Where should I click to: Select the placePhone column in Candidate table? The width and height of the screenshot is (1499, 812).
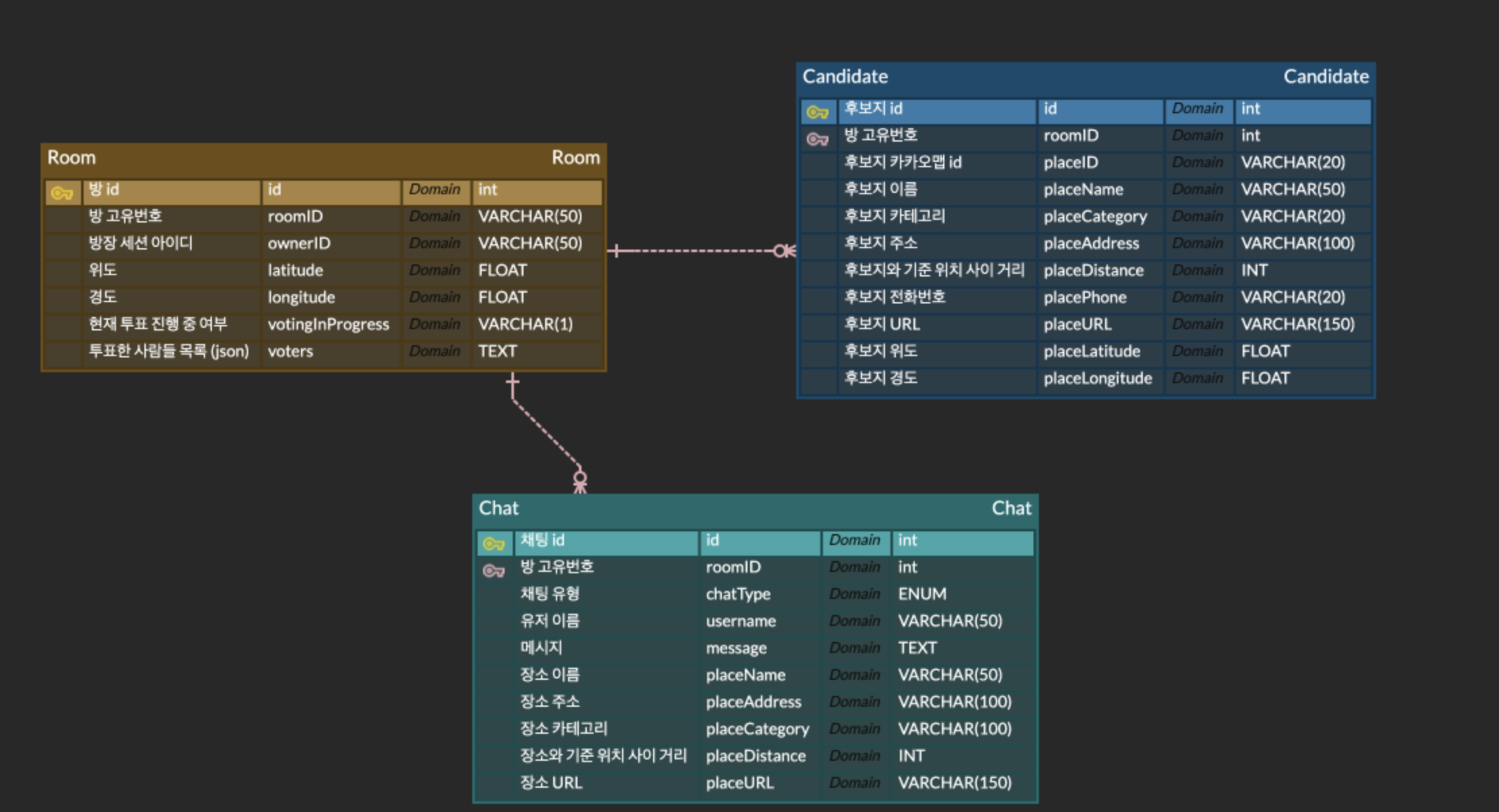(1085, 297)
